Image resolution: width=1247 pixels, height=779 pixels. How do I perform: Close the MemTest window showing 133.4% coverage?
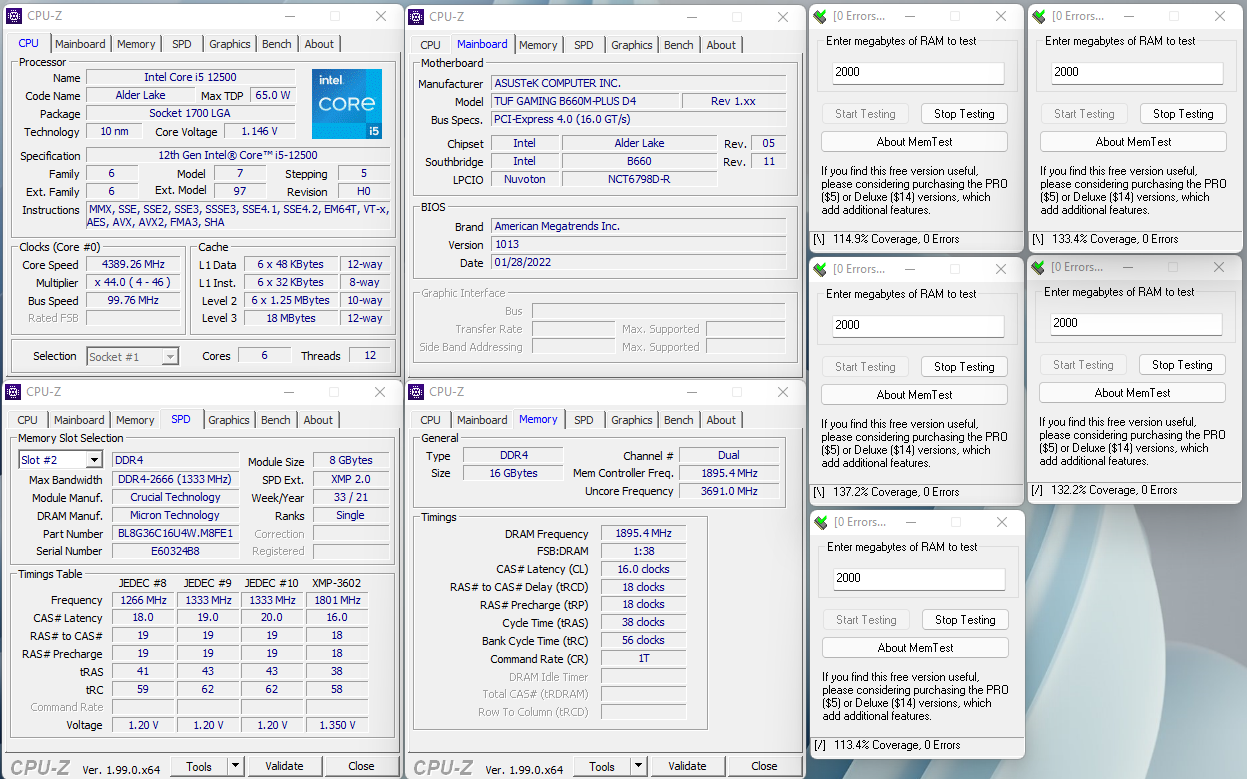click(x=1220, y=16)
